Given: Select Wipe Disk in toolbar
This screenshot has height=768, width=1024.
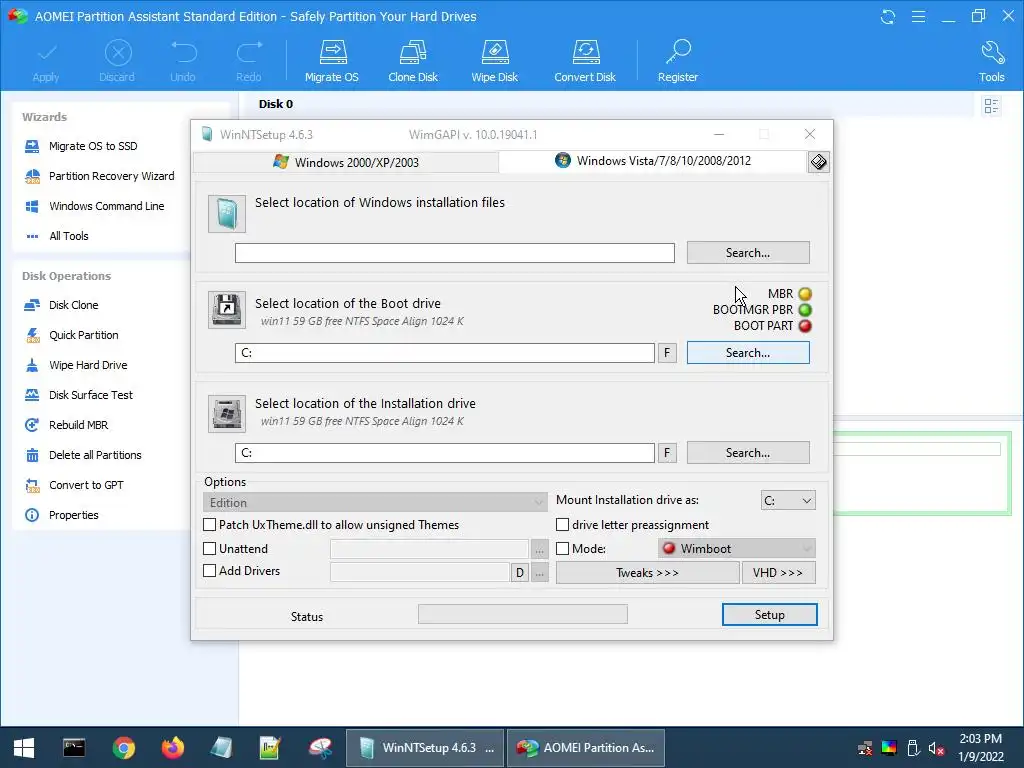Looking at the screenshot, I should 494,61.
